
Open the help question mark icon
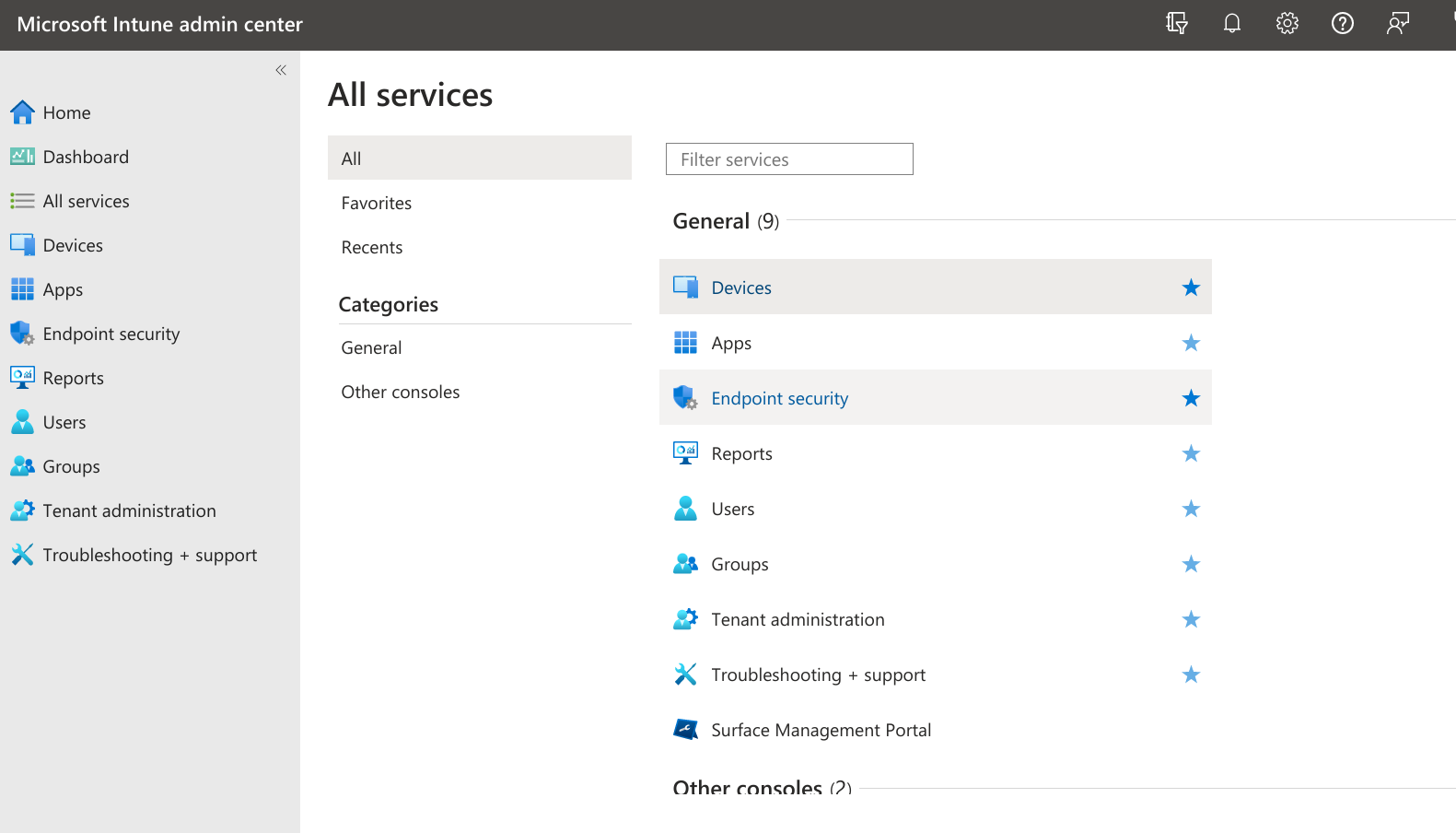point(1343,23)
